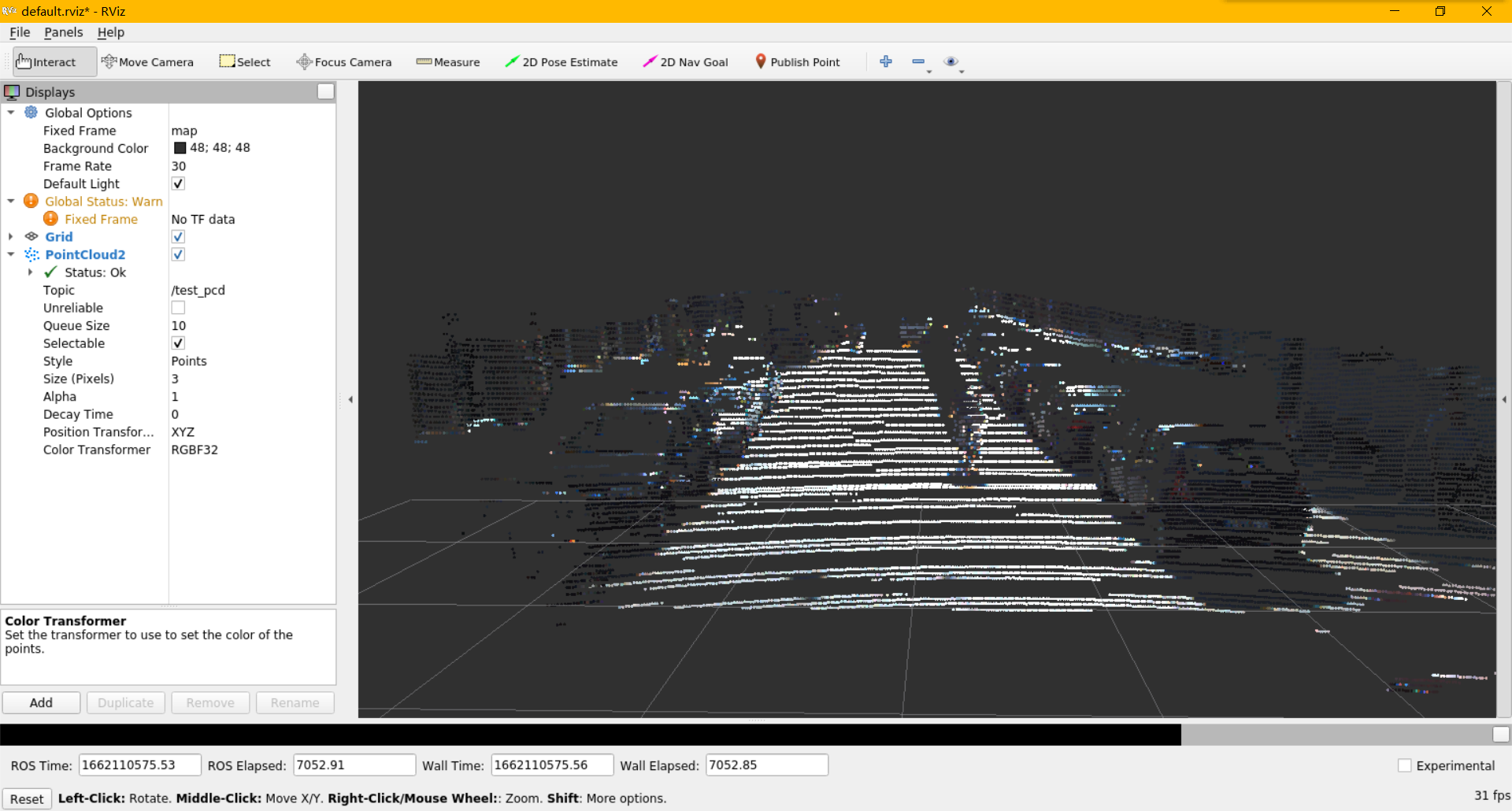This screenshot has height=811, width=1512.
Task: Open the Panels menu
Action: 63,32
